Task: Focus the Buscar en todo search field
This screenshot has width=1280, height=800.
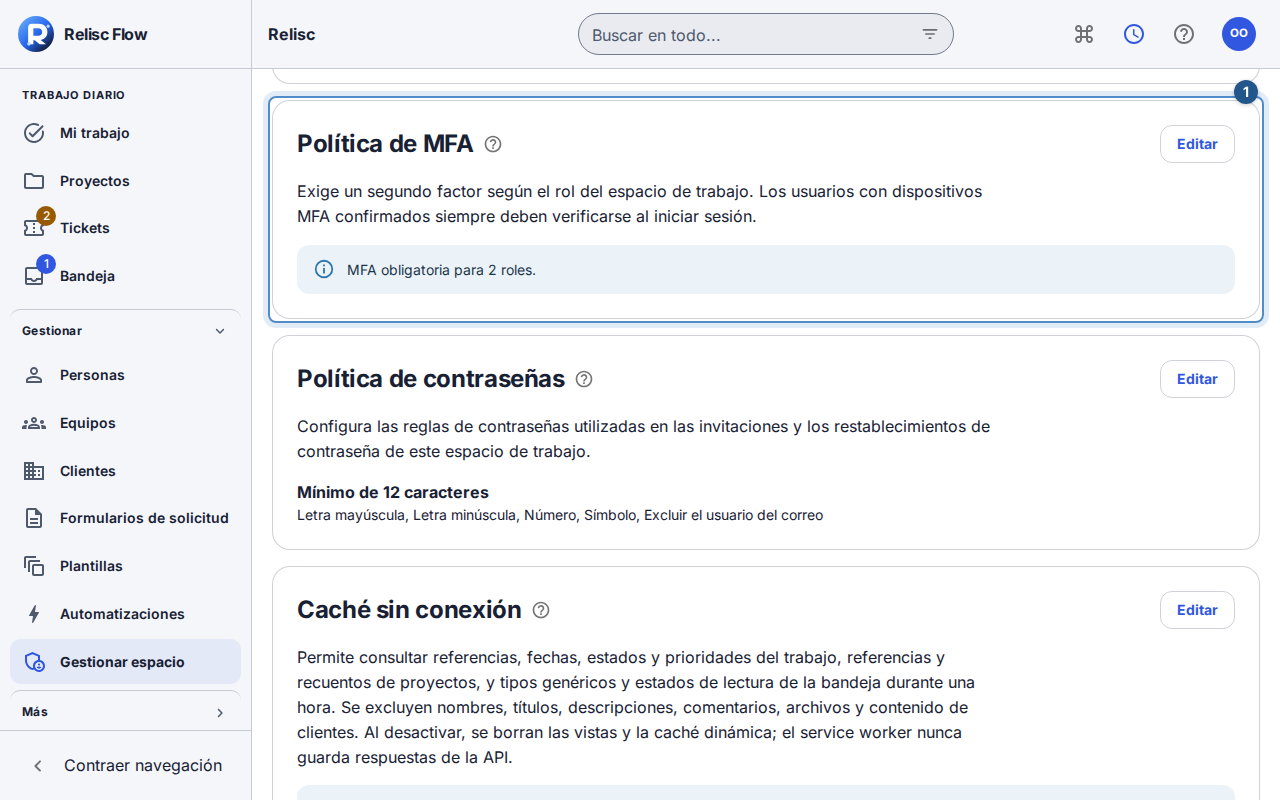Action: (766, 34)
